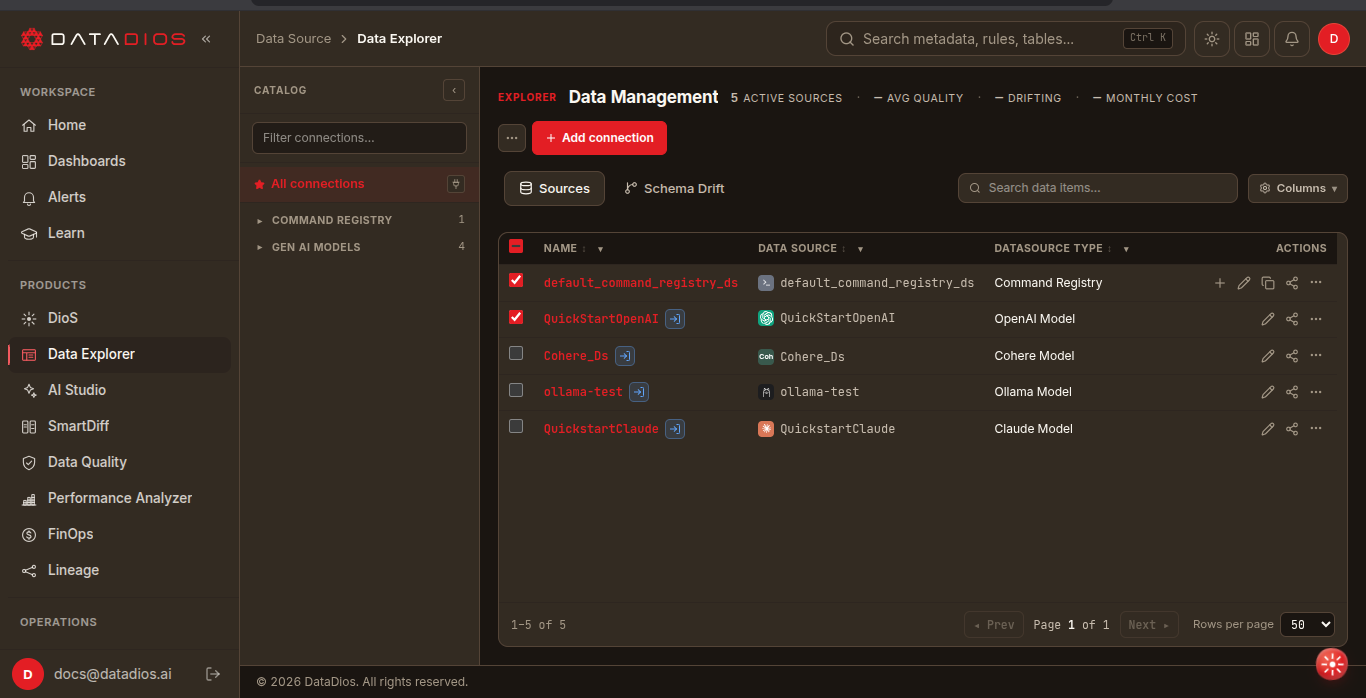Edit default_command_registry_ds with pencil icon

point(1244,283)
